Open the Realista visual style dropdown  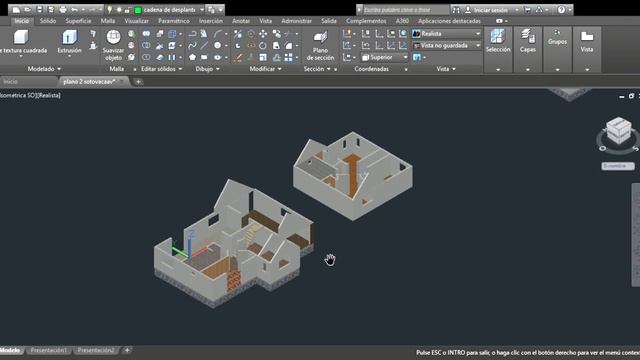[x=478, y=33]
